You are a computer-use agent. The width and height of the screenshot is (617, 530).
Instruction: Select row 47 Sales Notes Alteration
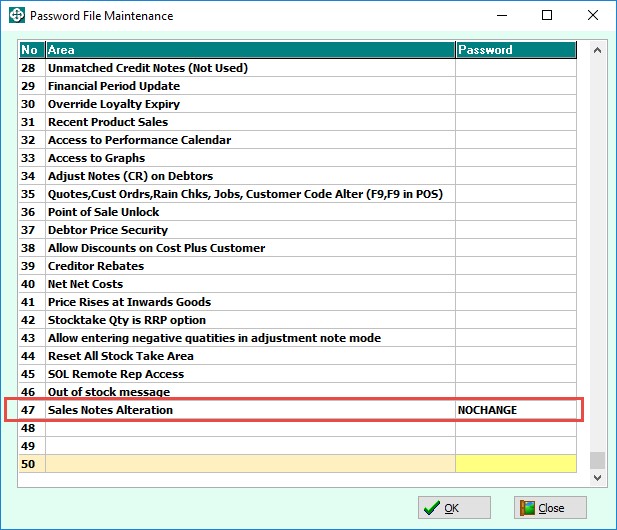(x=297, y=410)
